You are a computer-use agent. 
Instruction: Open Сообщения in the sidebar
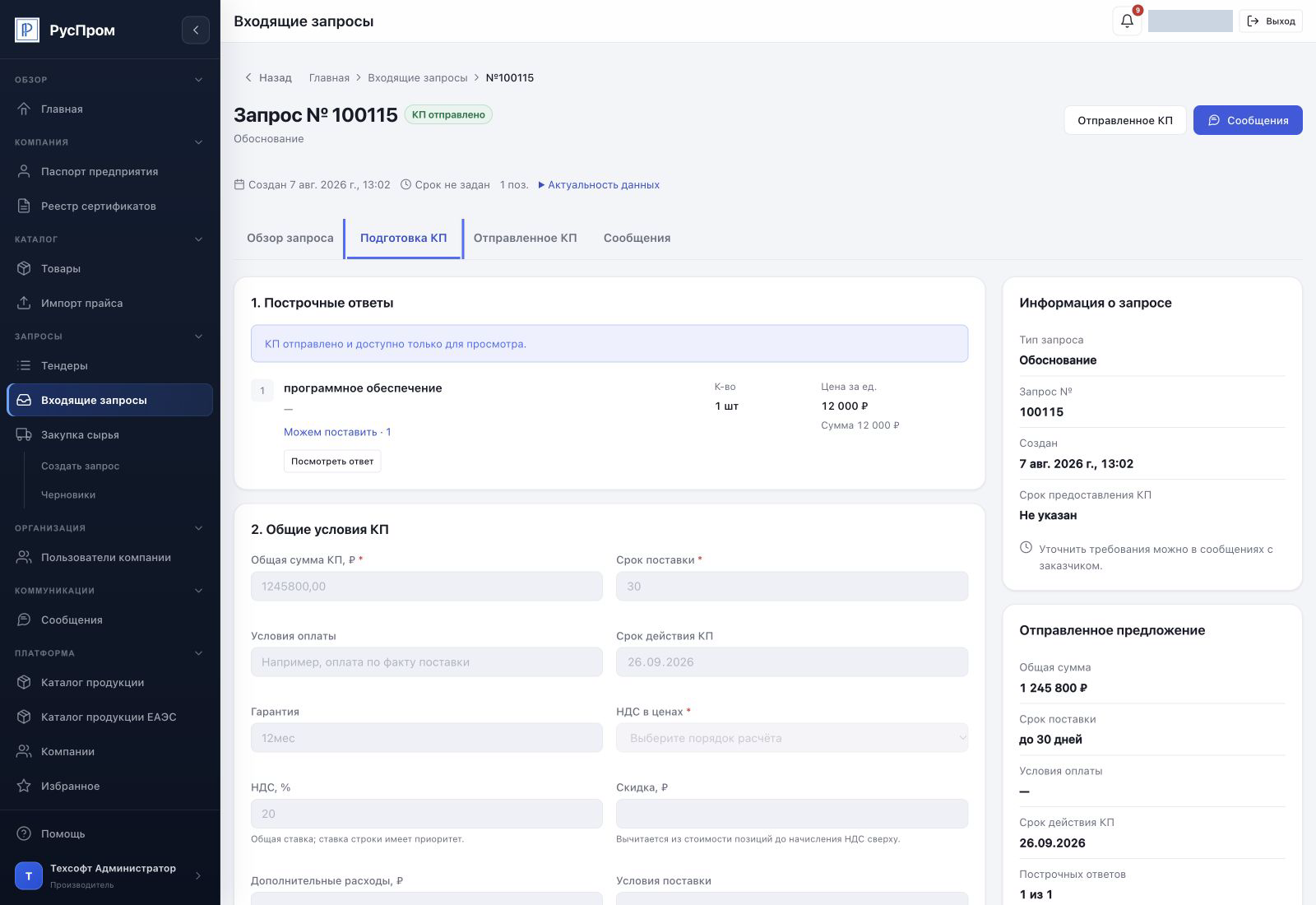click(109, 620)
